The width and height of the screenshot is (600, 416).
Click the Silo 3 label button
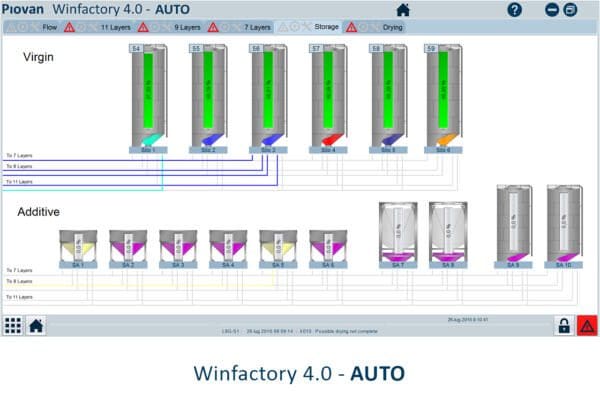(268, 150)
